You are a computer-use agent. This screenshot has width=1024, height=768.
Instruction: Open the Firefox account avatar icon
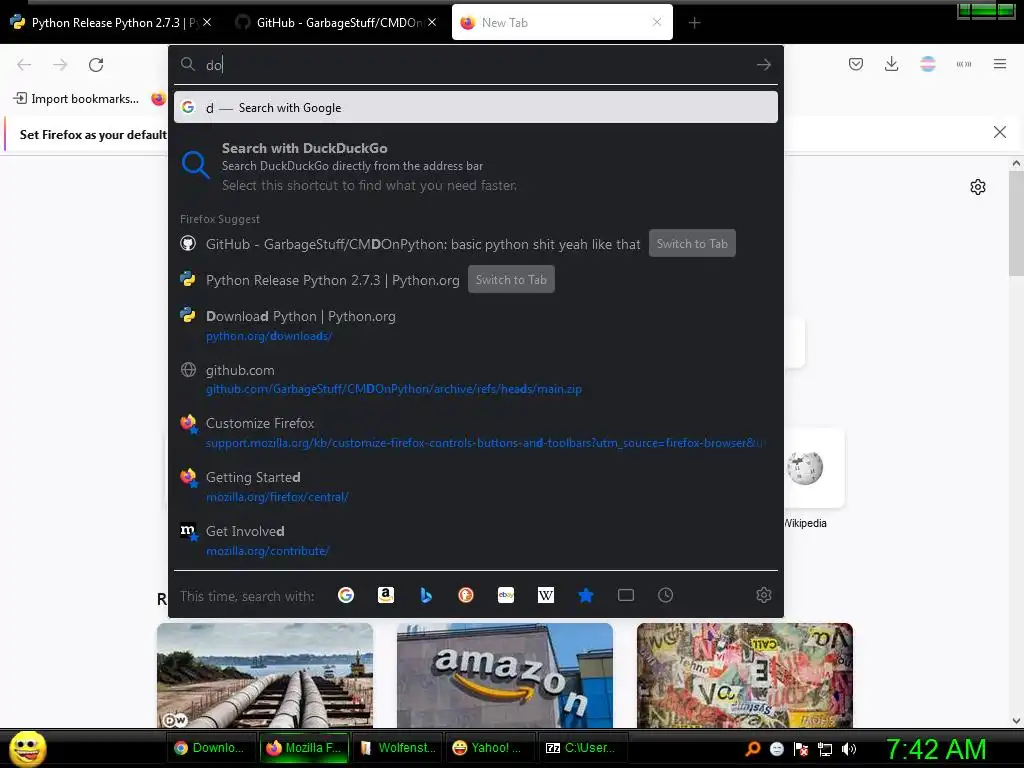tap(927, 64)
